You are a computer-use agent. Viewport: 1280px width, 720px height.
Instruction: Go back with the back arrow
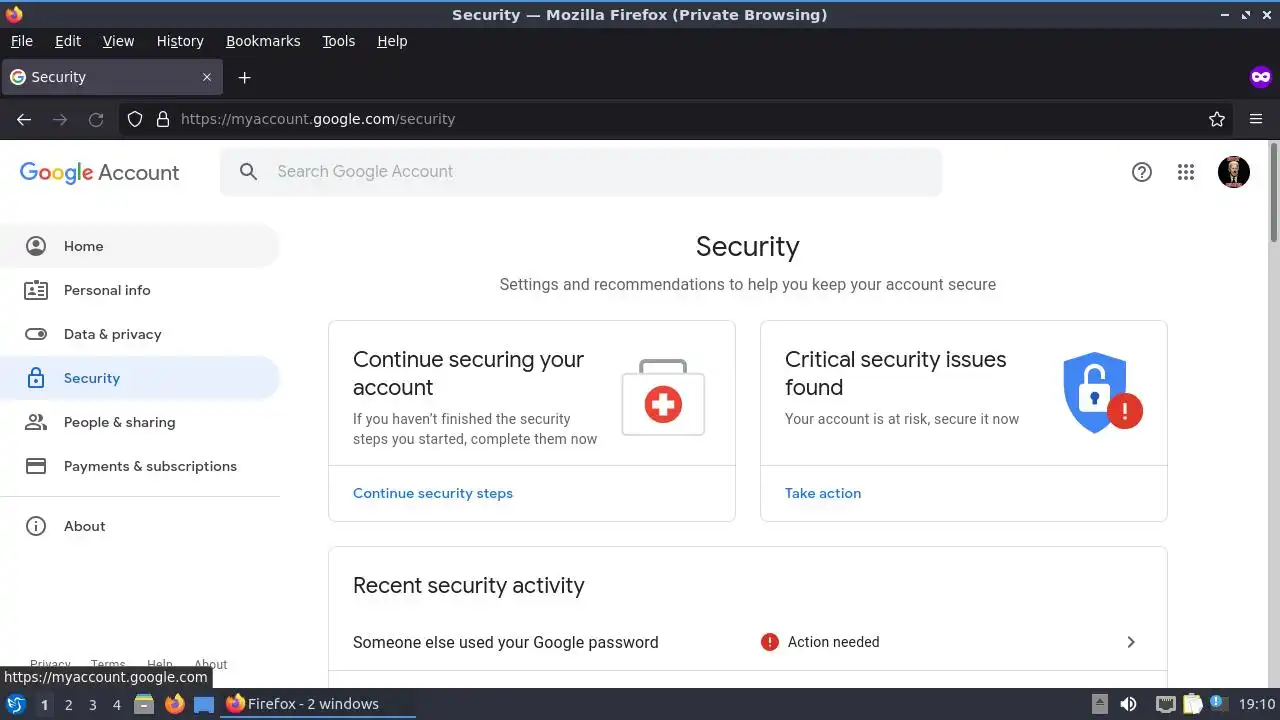pyautogui.click(x=24, y=119)
